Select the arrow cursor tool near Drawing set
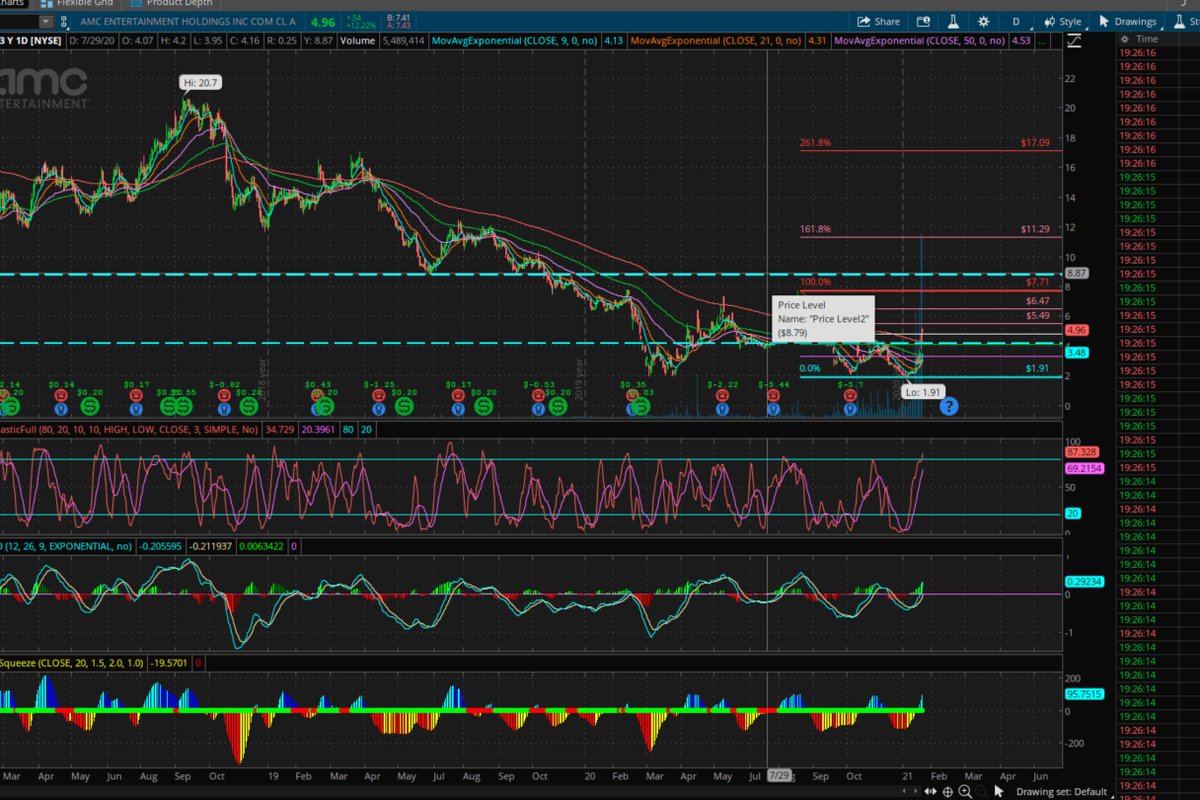This screenshot has width=1200, height=800. tap(998, 791)
